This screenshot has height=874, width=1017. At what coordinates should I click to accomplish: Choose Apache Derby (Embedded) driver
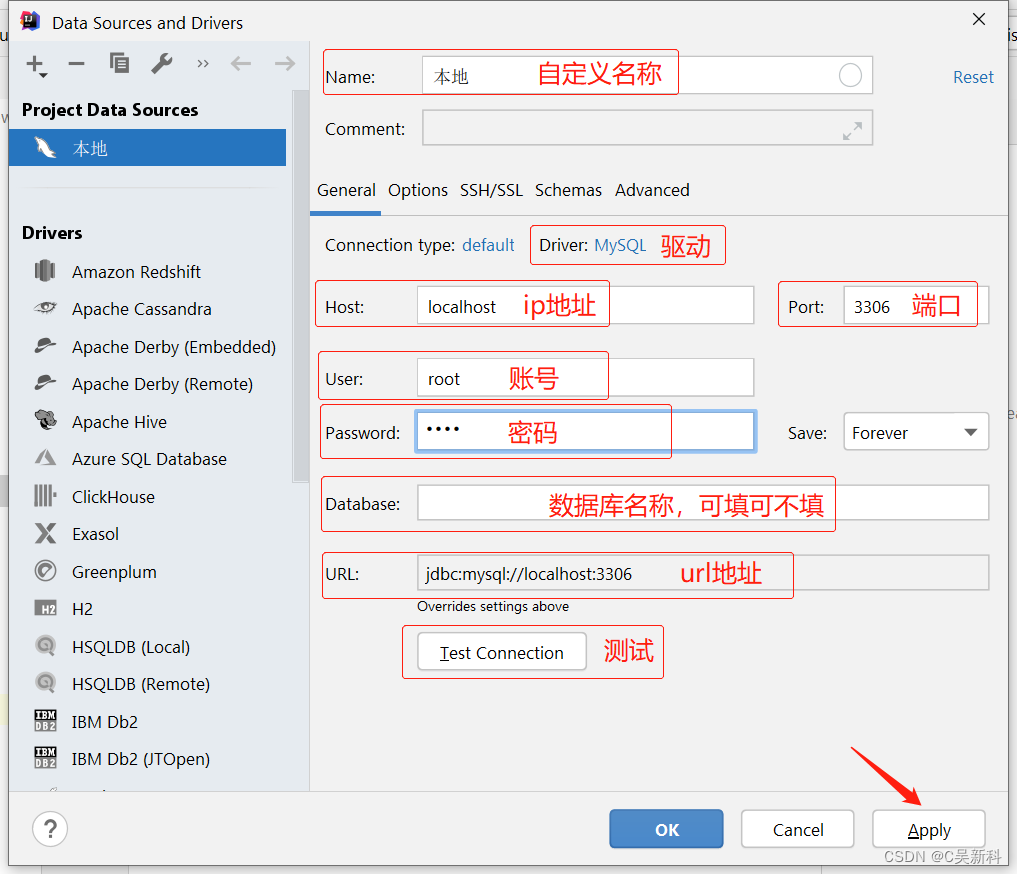point(174,347)
